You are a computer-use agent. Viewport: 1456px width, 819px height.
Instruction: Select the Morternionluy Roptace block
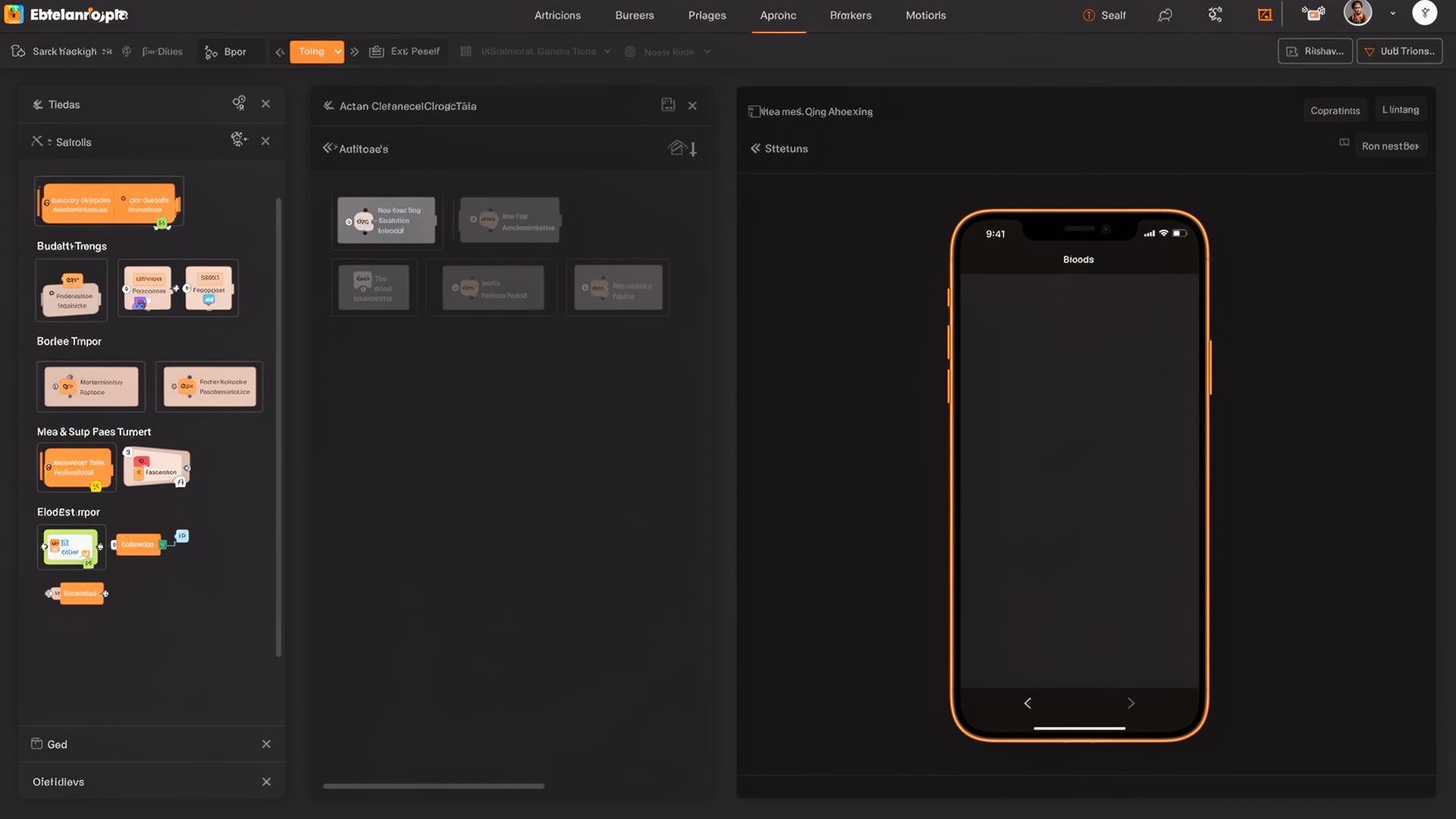click(x=91, y=387)
